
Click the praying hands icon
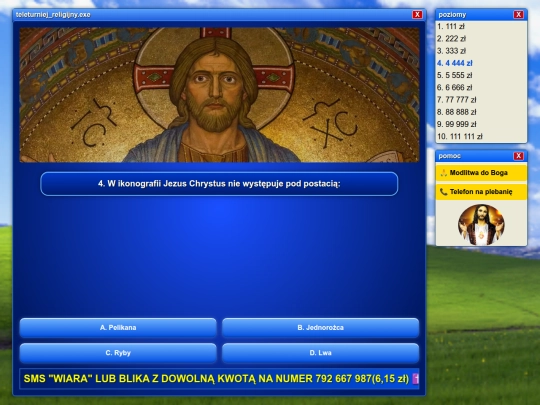click(x=443, y=173)
